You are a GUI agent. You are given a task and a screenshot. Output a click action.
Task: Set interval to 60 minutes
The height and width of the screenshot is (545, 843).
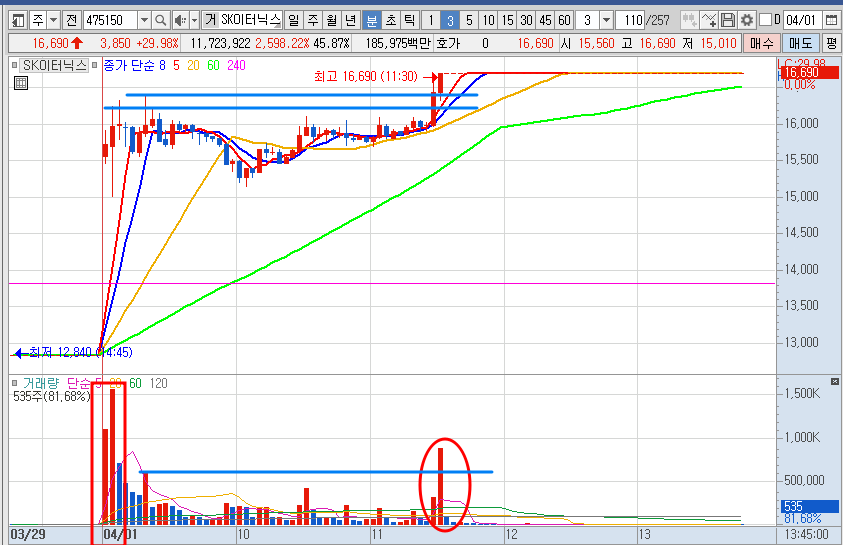point(564,21)
